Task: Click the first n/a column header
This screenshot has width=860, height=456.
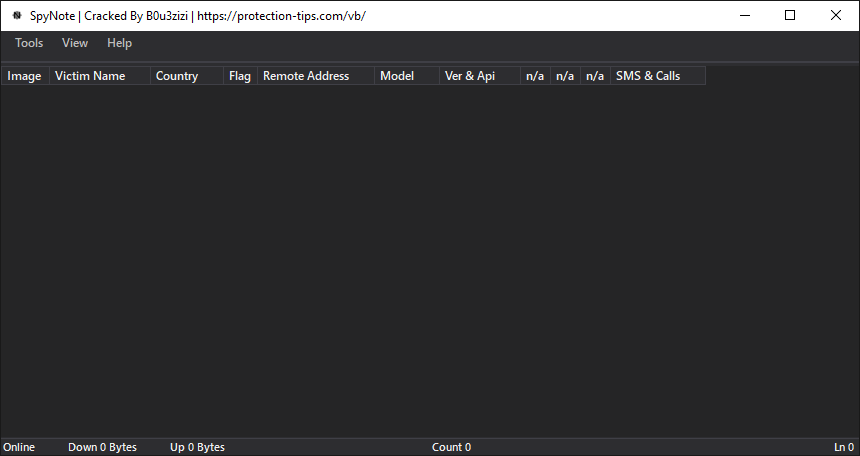Action: [x=535, y=76]
